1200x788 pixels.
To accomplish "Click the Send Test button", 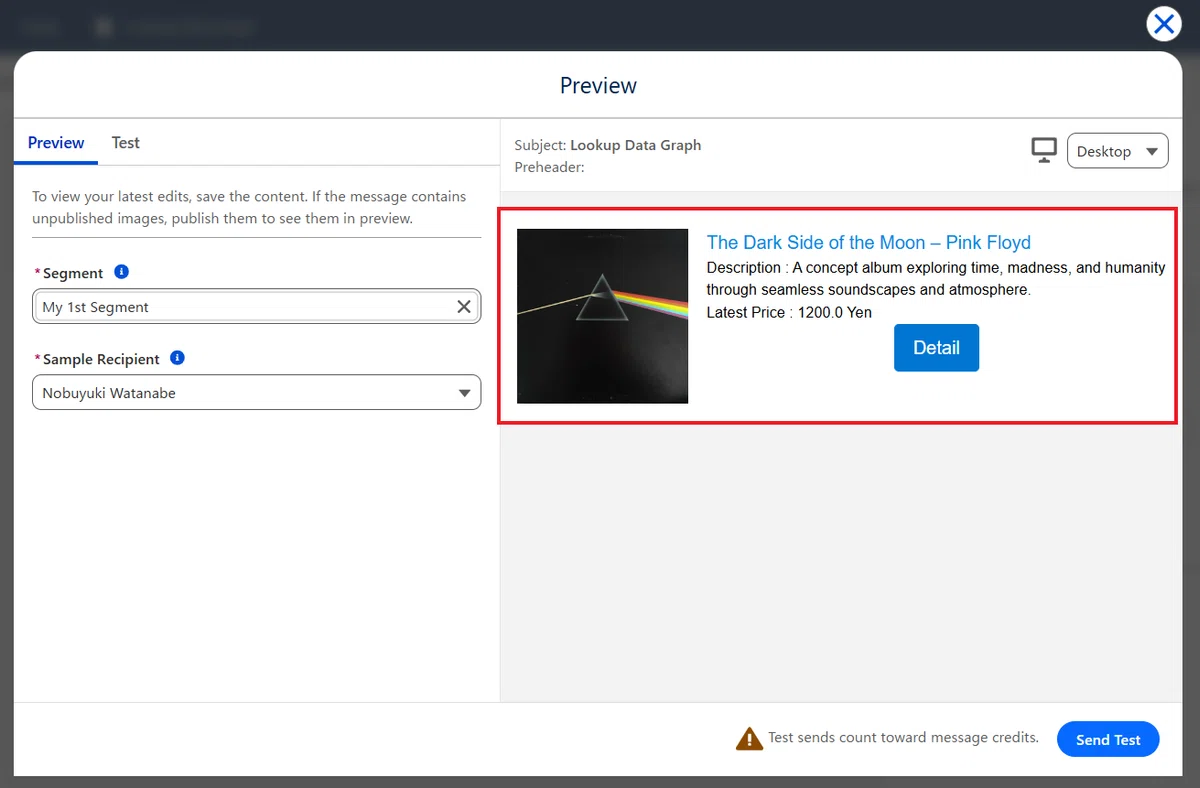I will [x=1108, y=740].
